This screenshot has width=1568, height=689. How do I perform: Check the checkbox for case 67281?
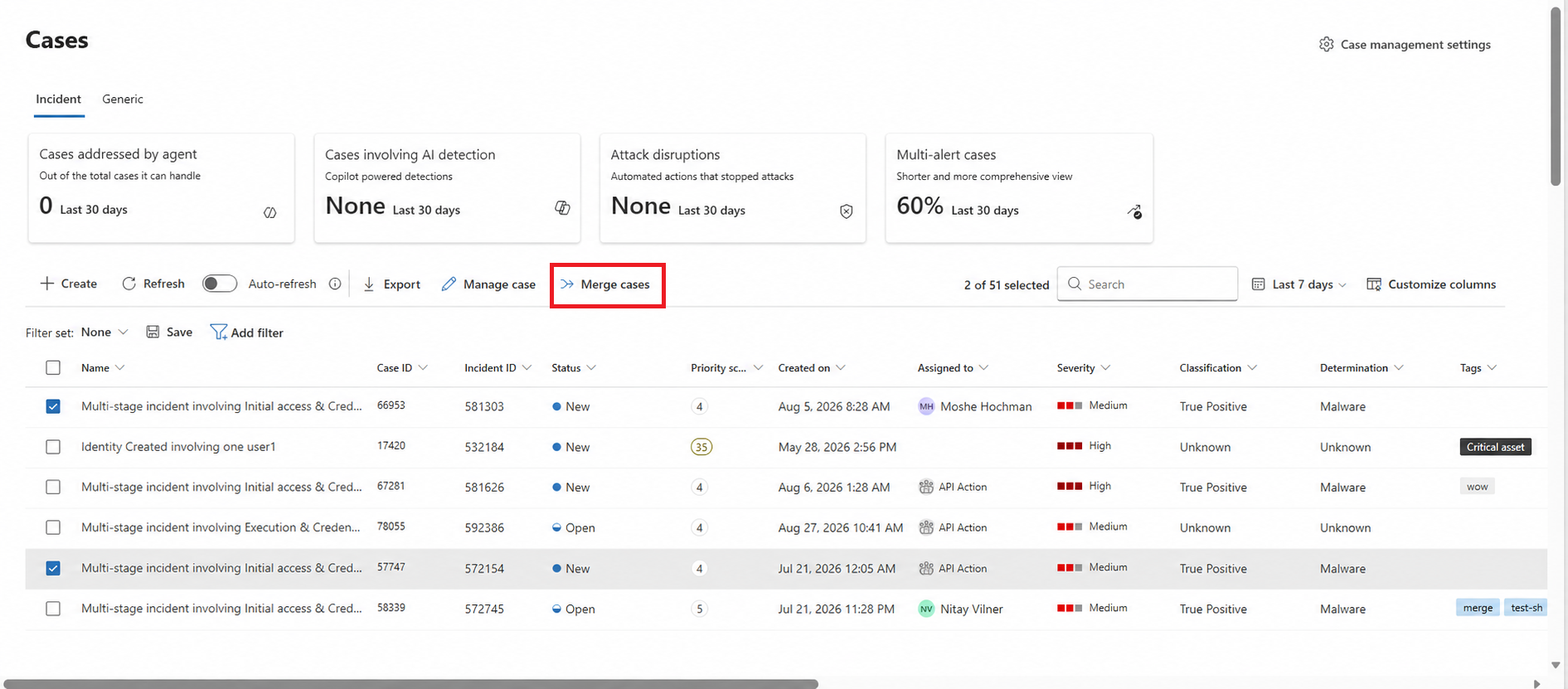click(x=53, y=487)
